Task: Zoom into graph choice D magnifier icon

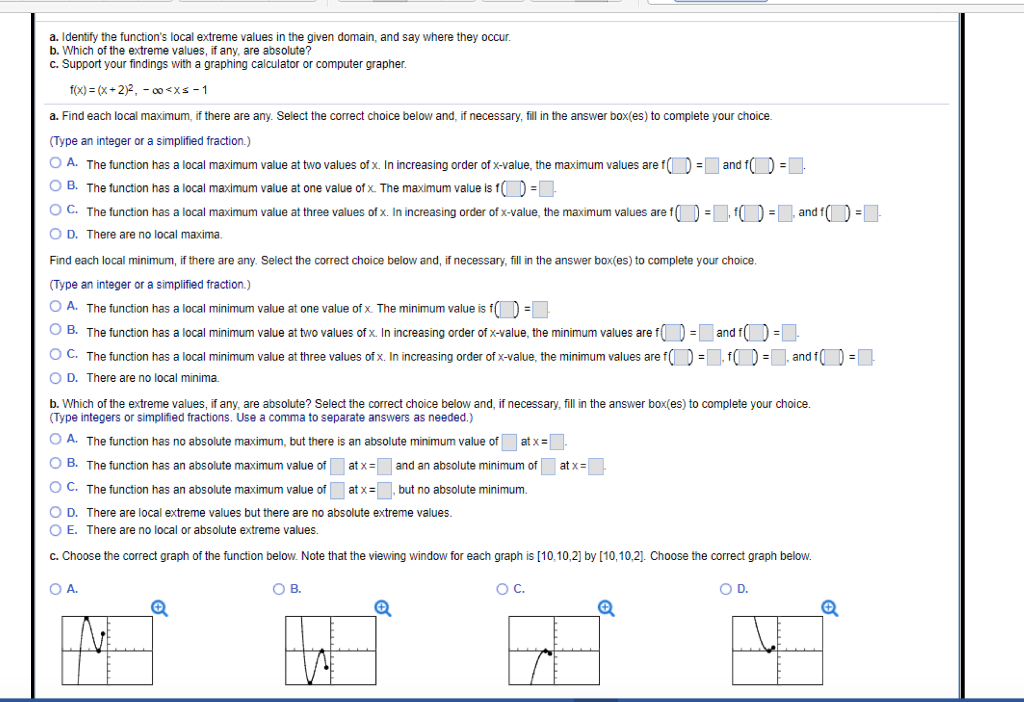Action: pos(829,608)
